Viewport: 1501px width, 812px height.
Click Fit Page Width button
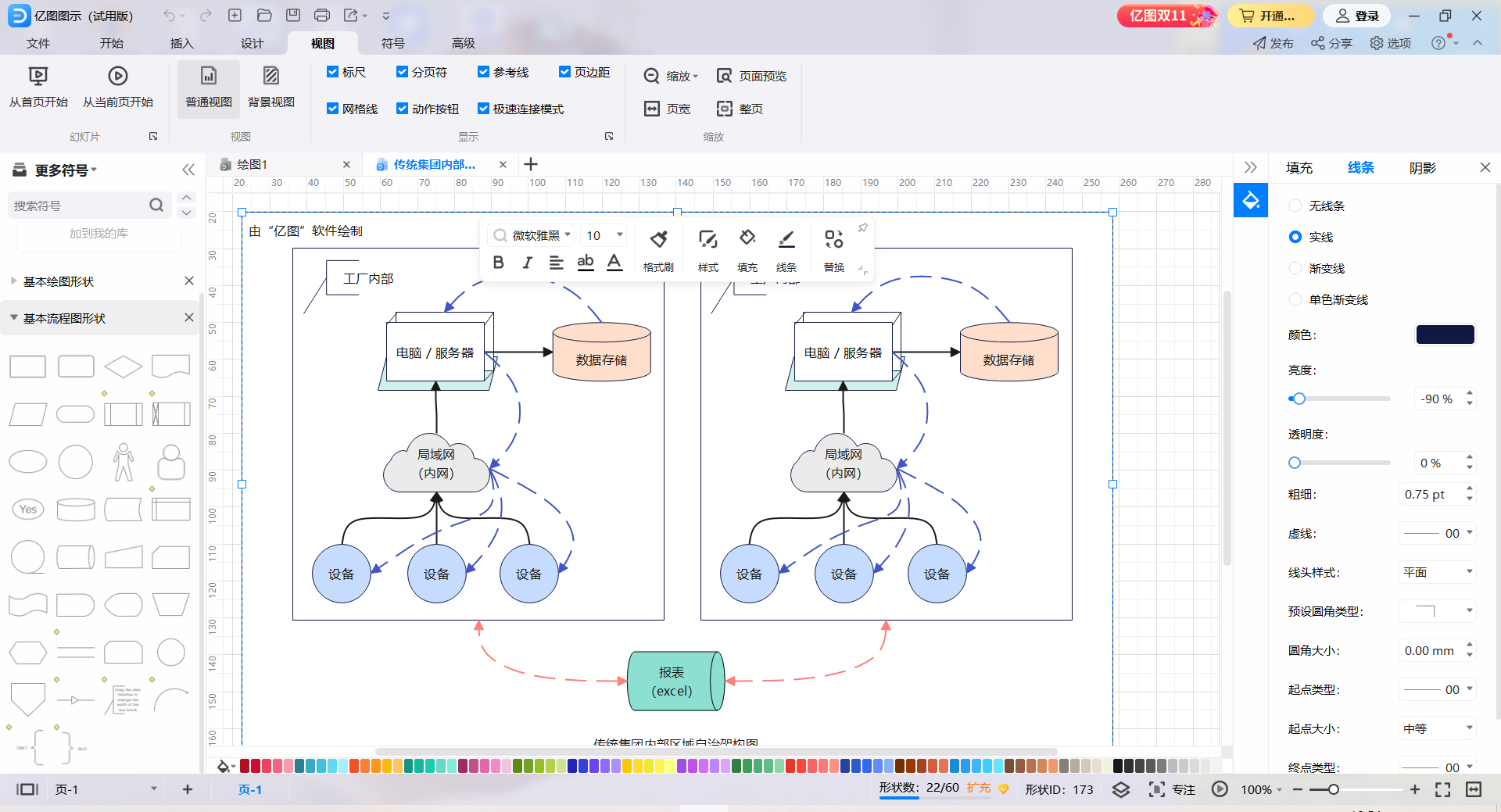[667, 109]
